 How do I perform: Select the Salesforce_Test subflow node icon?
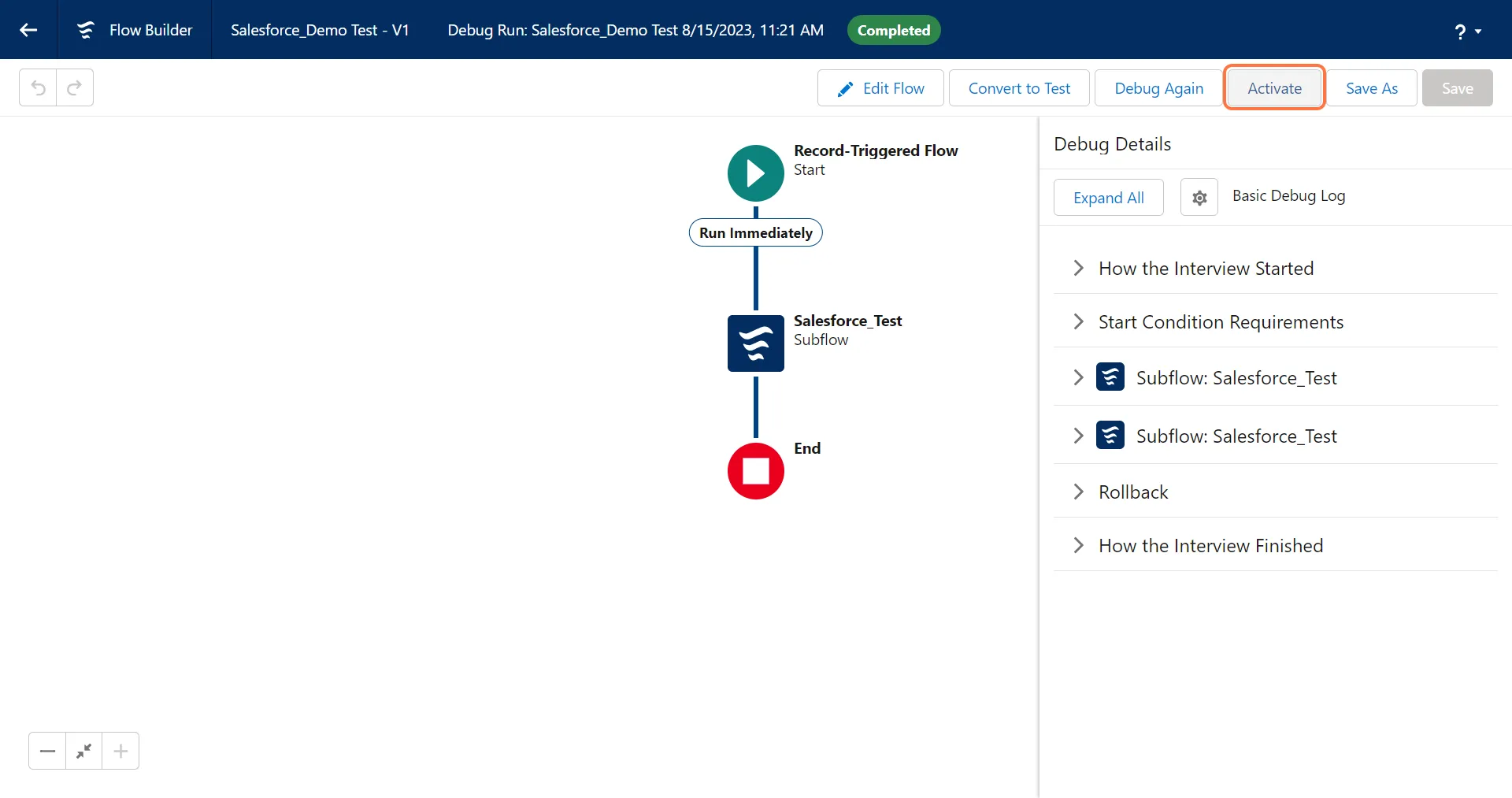pyautogui.click(x=755, y=343)
